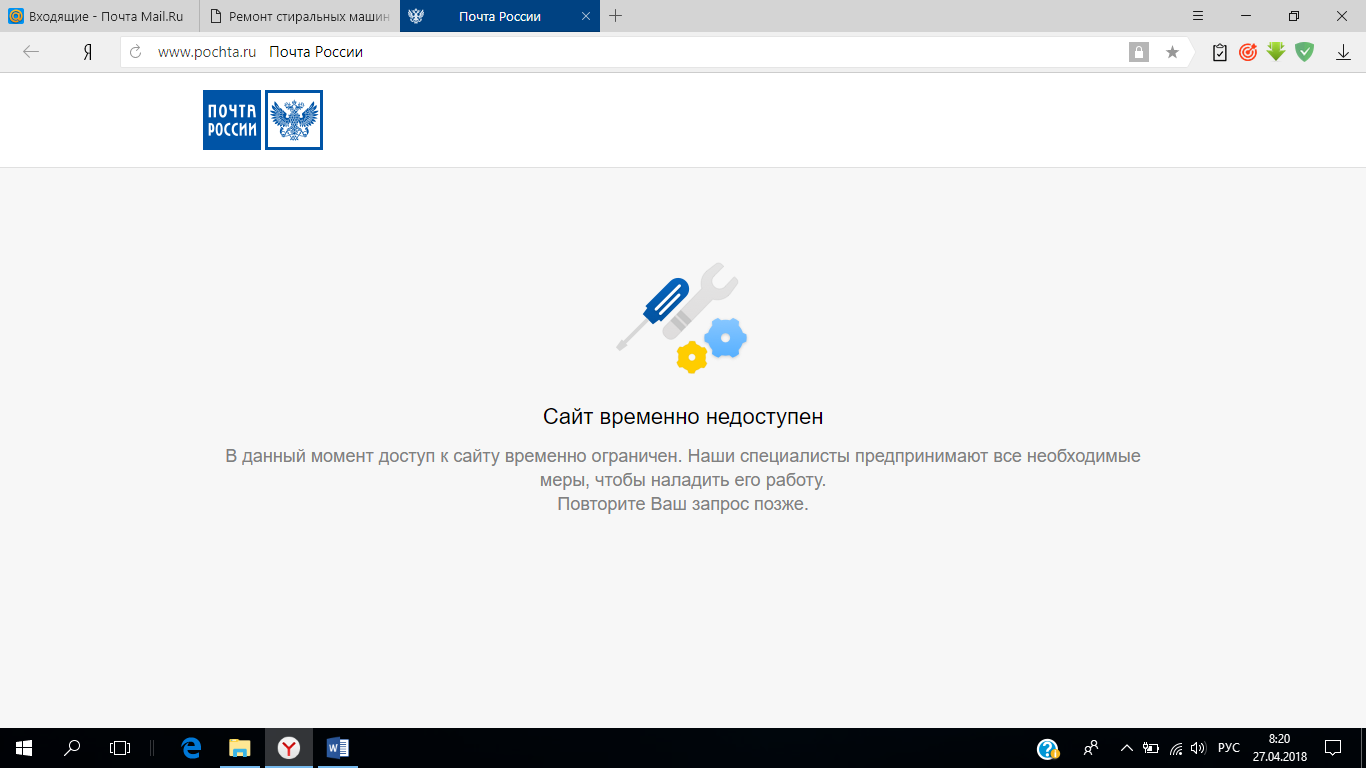Screen dimensions: 1366x768
Task: Reload the page with the refresh icon
Action: pyautogui.click(x=136, y=52)
